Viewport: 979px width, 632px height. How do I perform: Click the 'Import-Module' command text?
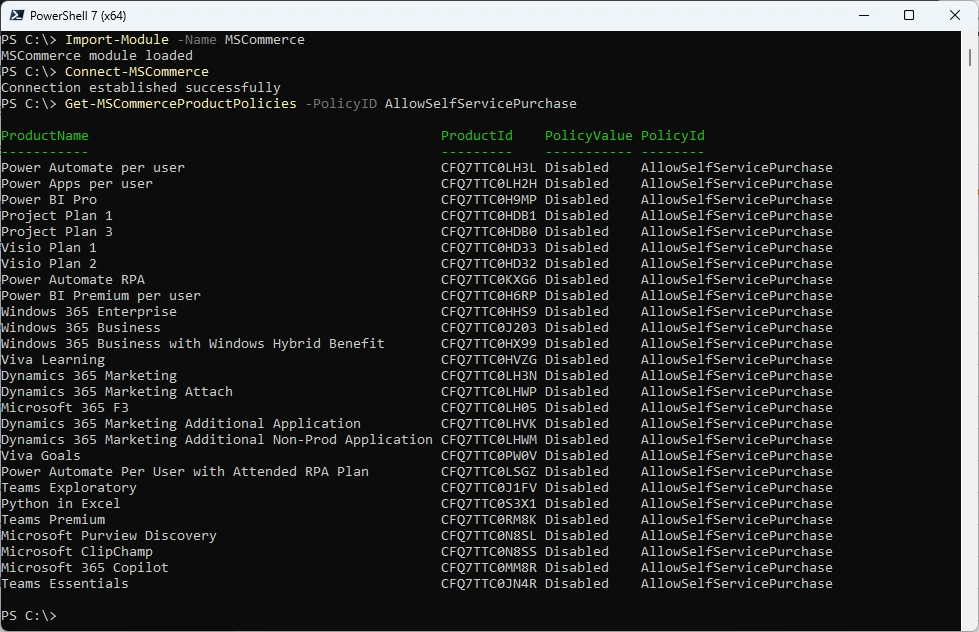(117, 39)
